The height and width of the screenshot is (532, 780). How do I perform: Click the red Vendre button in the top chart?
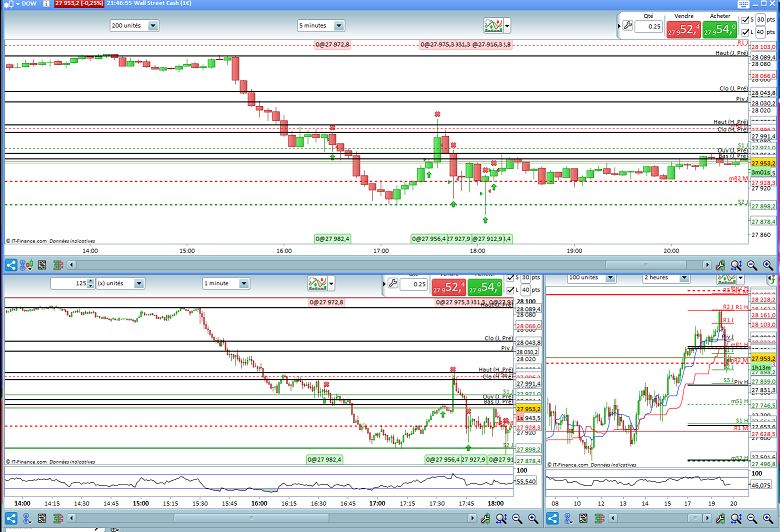click(x=683, y=29)
